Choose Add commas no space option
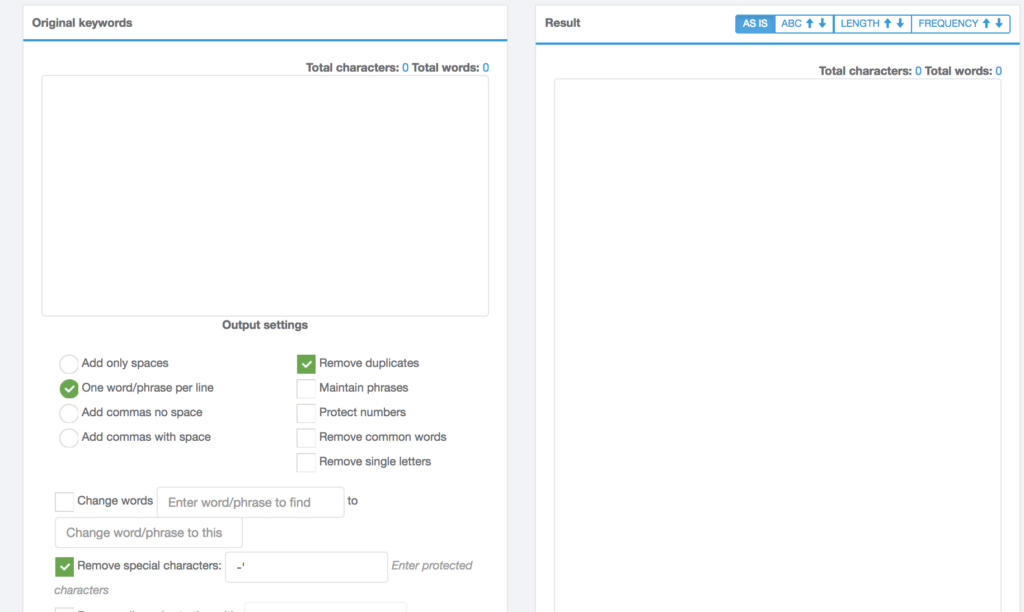The width and height of the screenshot is (1024, 612). coord(69,413)
